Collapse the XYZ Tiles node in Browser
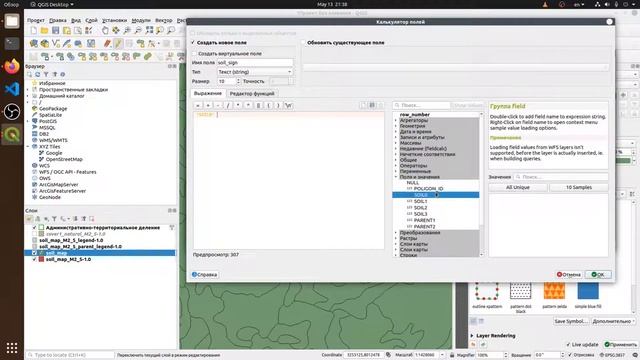The image size is (640, 360). pos(28,147)
